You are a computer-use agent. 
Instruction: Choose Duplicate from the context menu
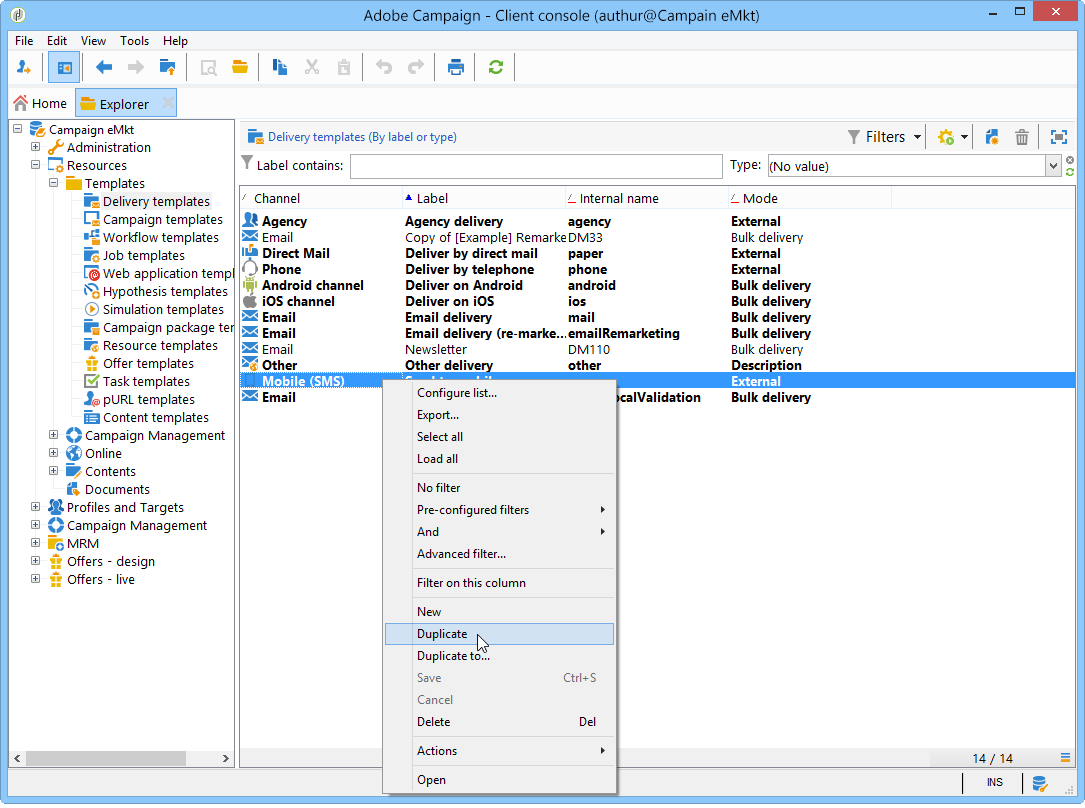click(x=442, y=634)
